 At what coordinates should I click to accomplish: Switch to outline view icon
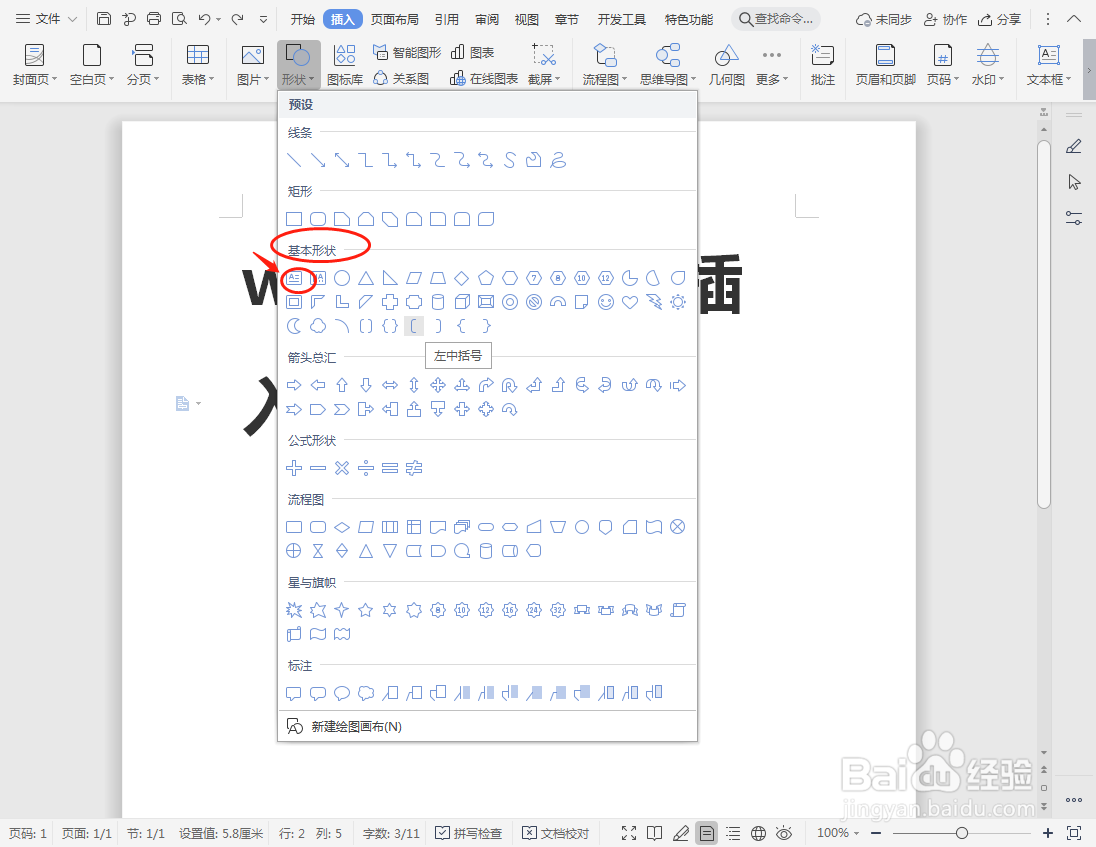[x=733, y=833]
